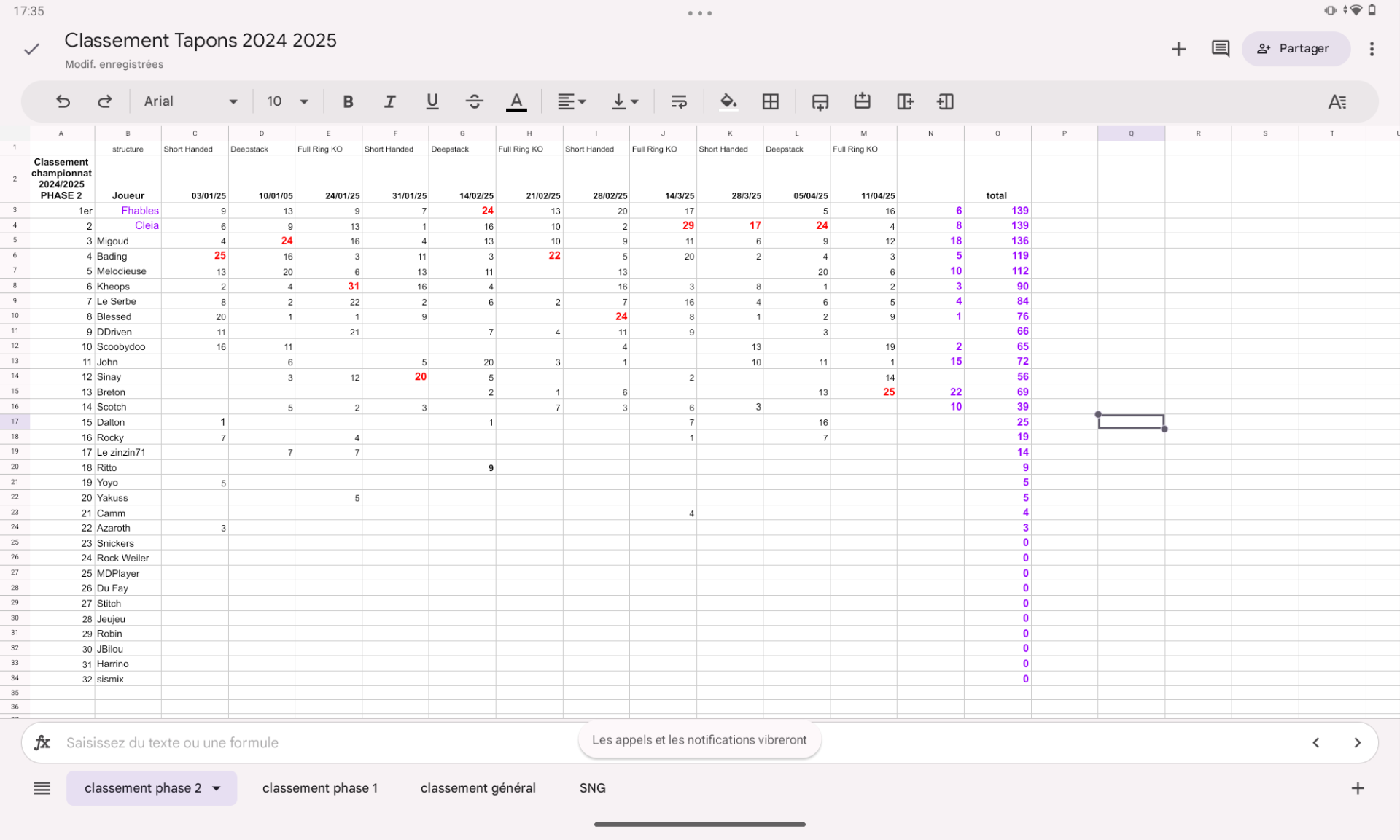Confirm edits with the checkmark button
Viewport: 1400px width, 840px height.
coord(31,49)
